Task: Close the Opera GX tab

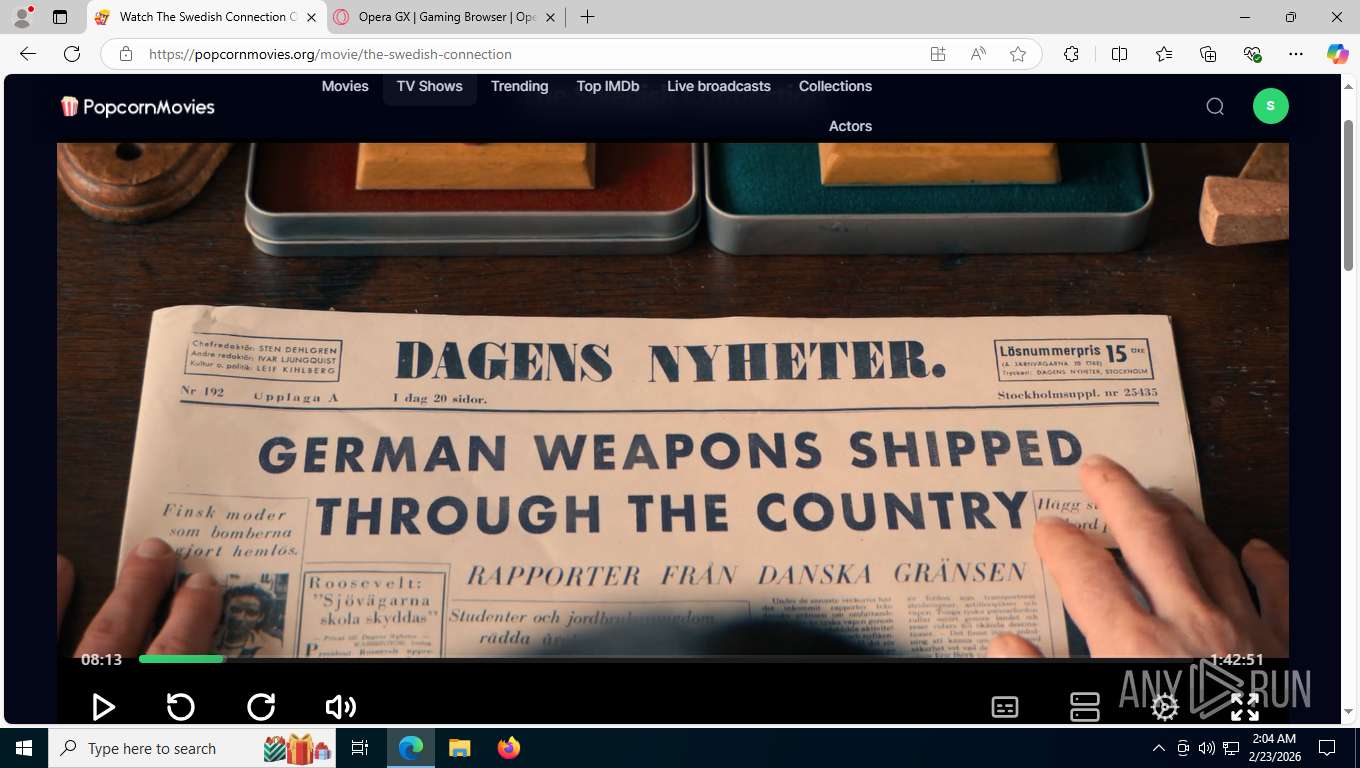Action: click(550, 17)
